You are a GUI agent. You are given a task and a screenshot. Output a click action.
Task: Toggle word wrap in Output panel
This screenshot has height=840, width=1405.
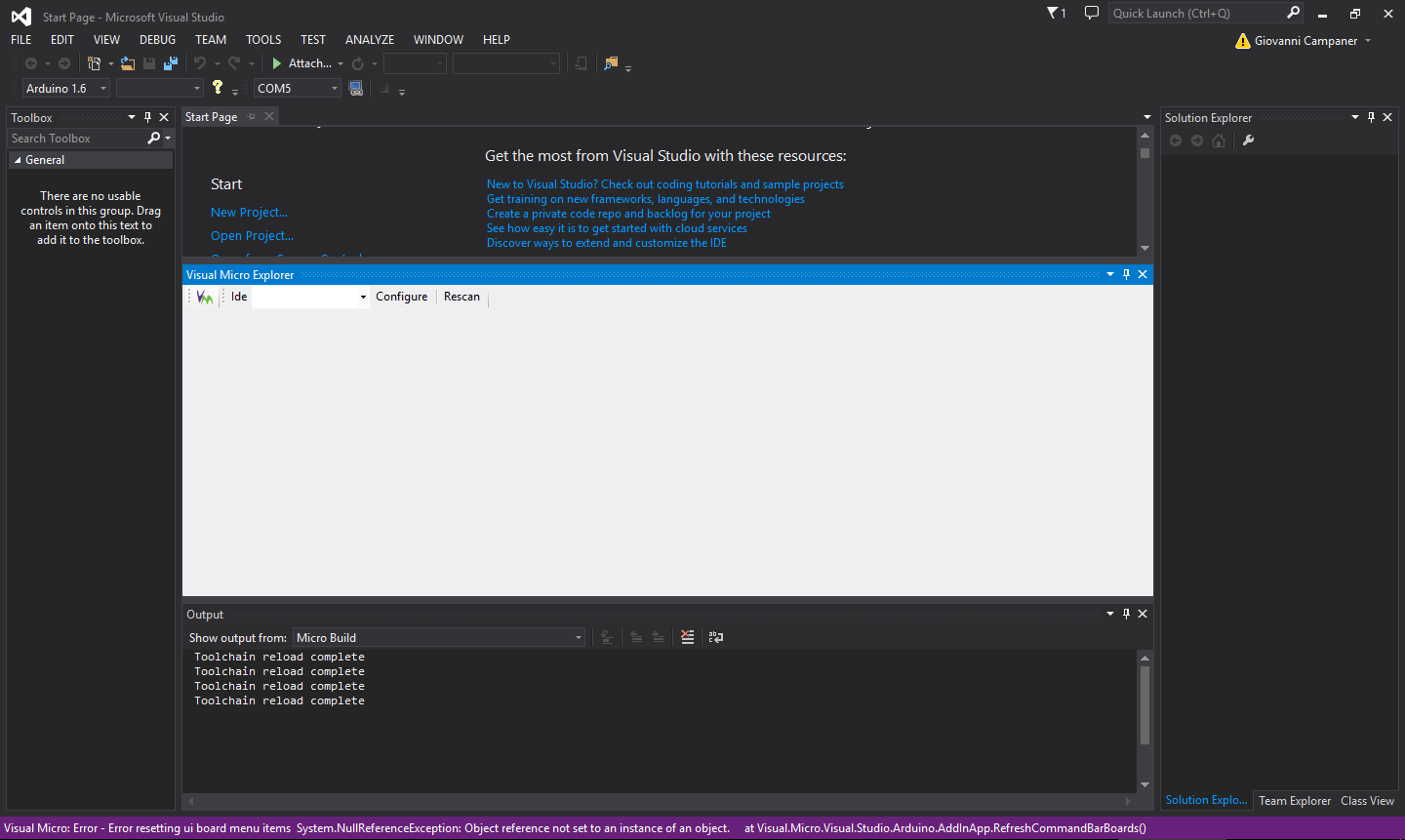(716, 637)
